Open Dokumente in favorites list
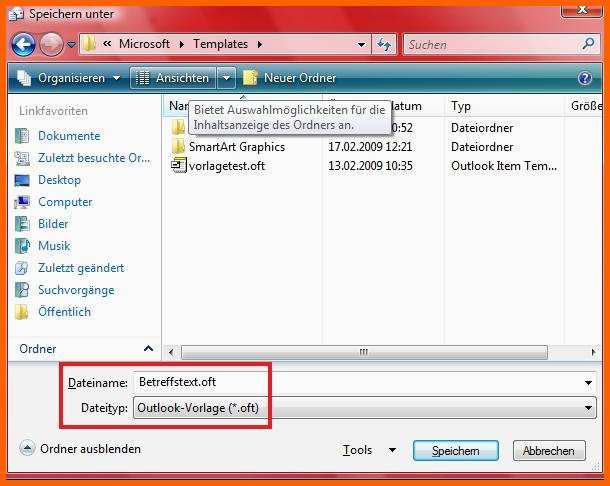610x486 pixels. [69, 136]
